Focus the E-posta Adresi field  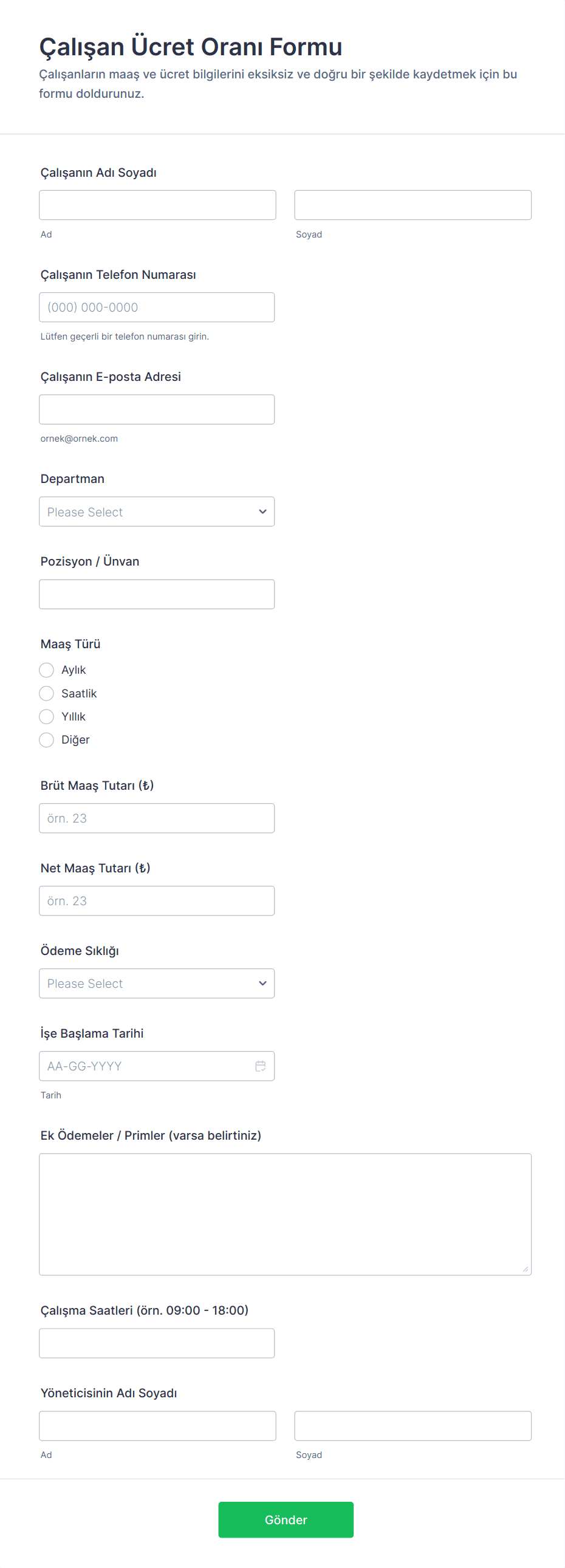tap(157, 409)
